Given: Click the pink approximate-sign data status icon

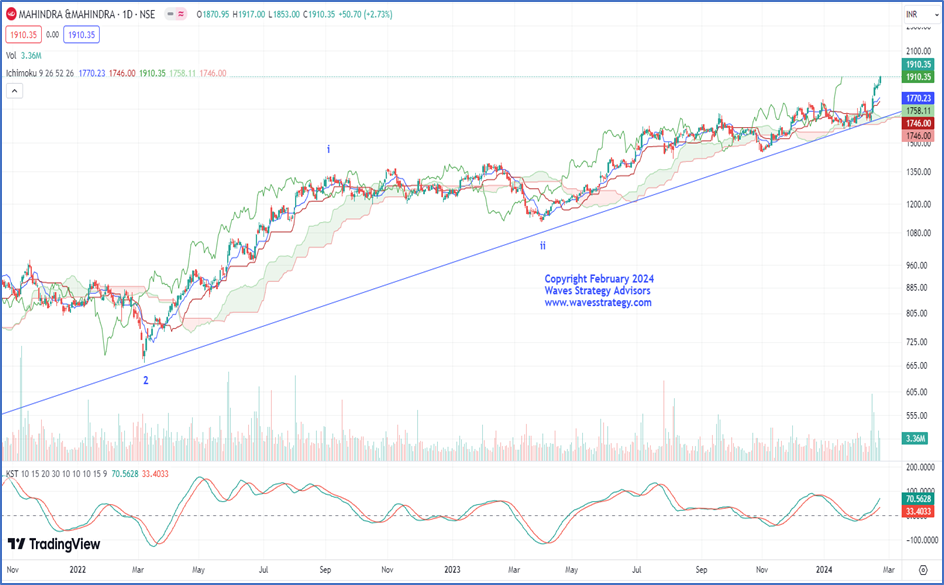Looking at the screenshot, I should (x=181, y=14).
